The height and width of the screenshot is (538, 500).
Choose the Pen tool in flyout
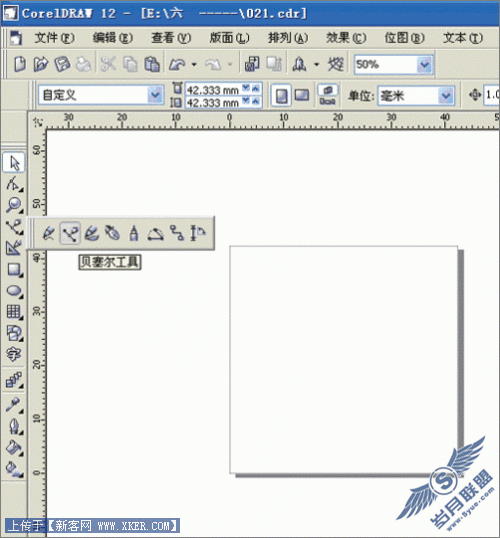point(113,233)
